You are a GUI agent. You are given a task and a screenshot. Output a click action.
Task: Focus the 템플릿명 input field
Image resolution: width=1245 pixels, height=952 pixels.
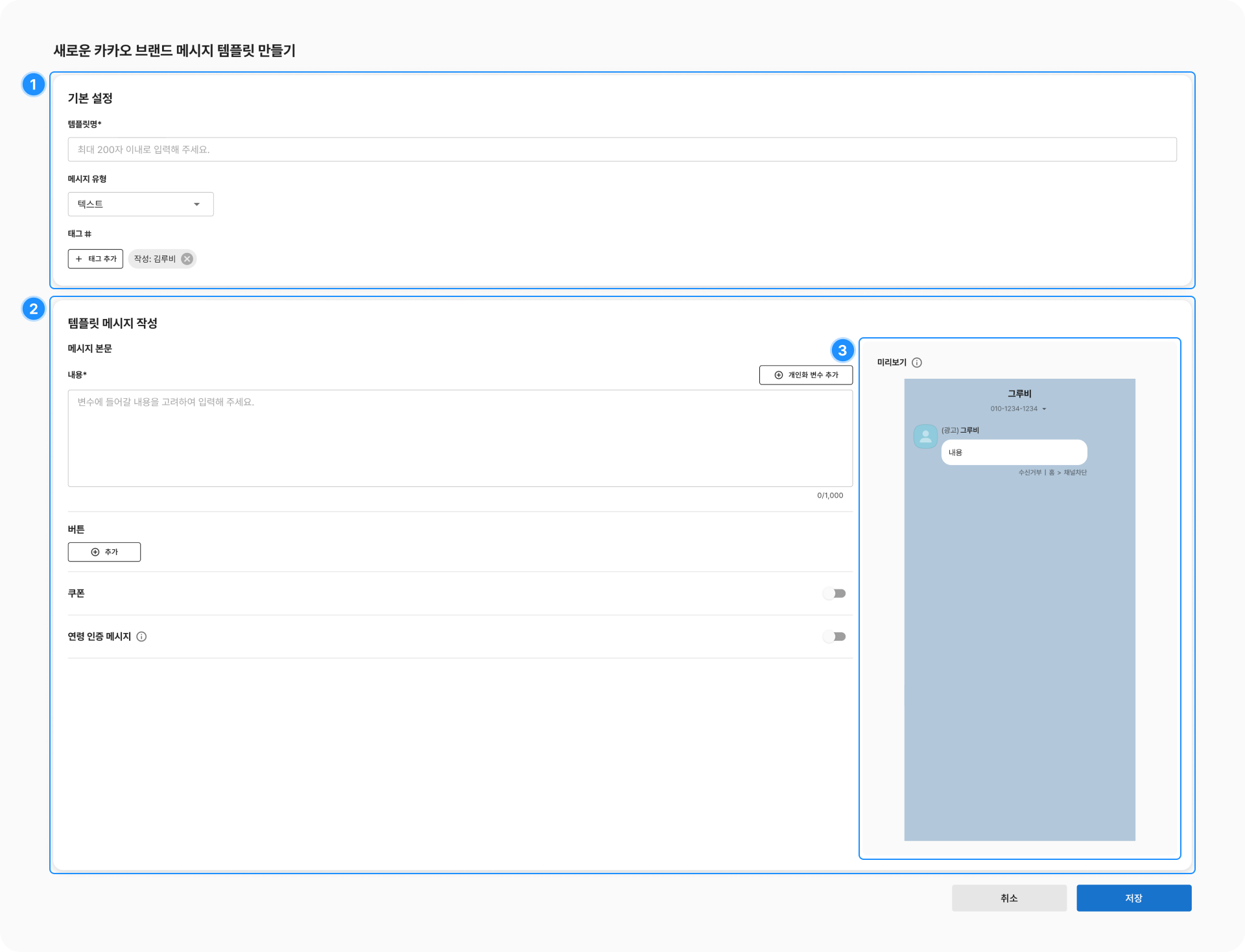pos(621,149)
